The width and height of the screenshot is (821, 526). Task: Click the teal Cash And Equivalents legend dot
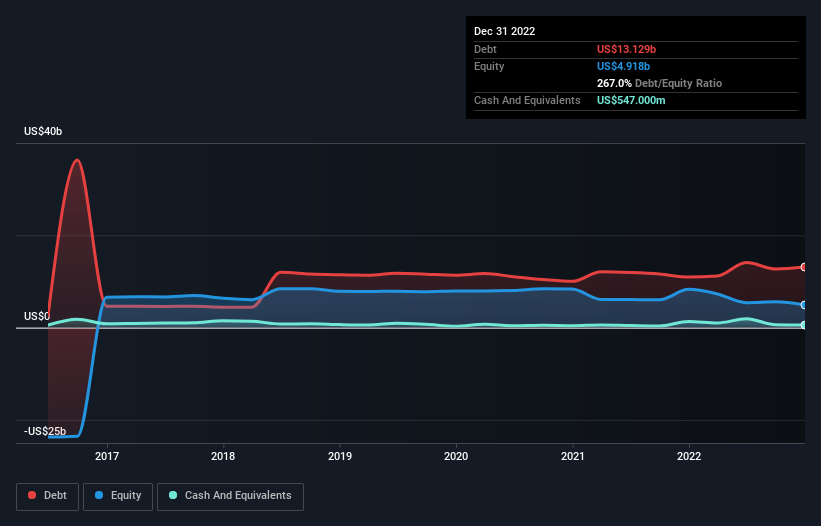173,495
